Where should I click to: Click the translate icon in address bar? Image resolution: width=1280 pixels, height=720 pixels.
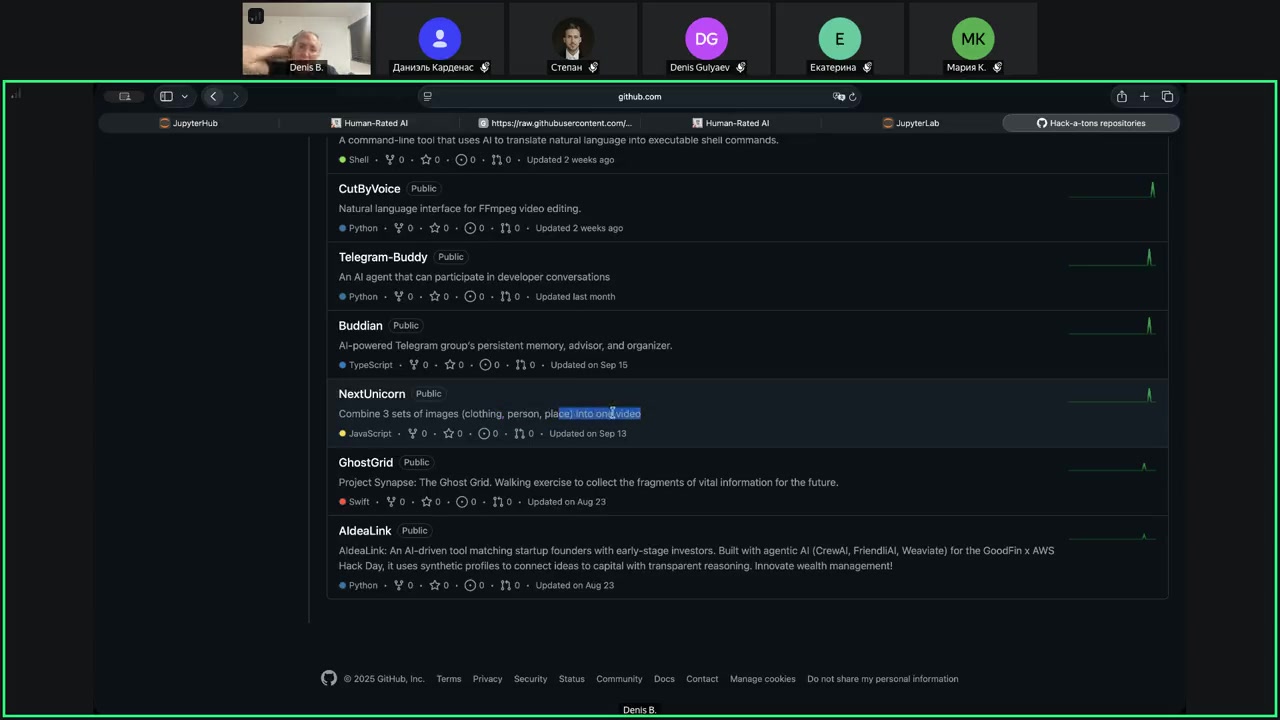(x=838, y=97)
